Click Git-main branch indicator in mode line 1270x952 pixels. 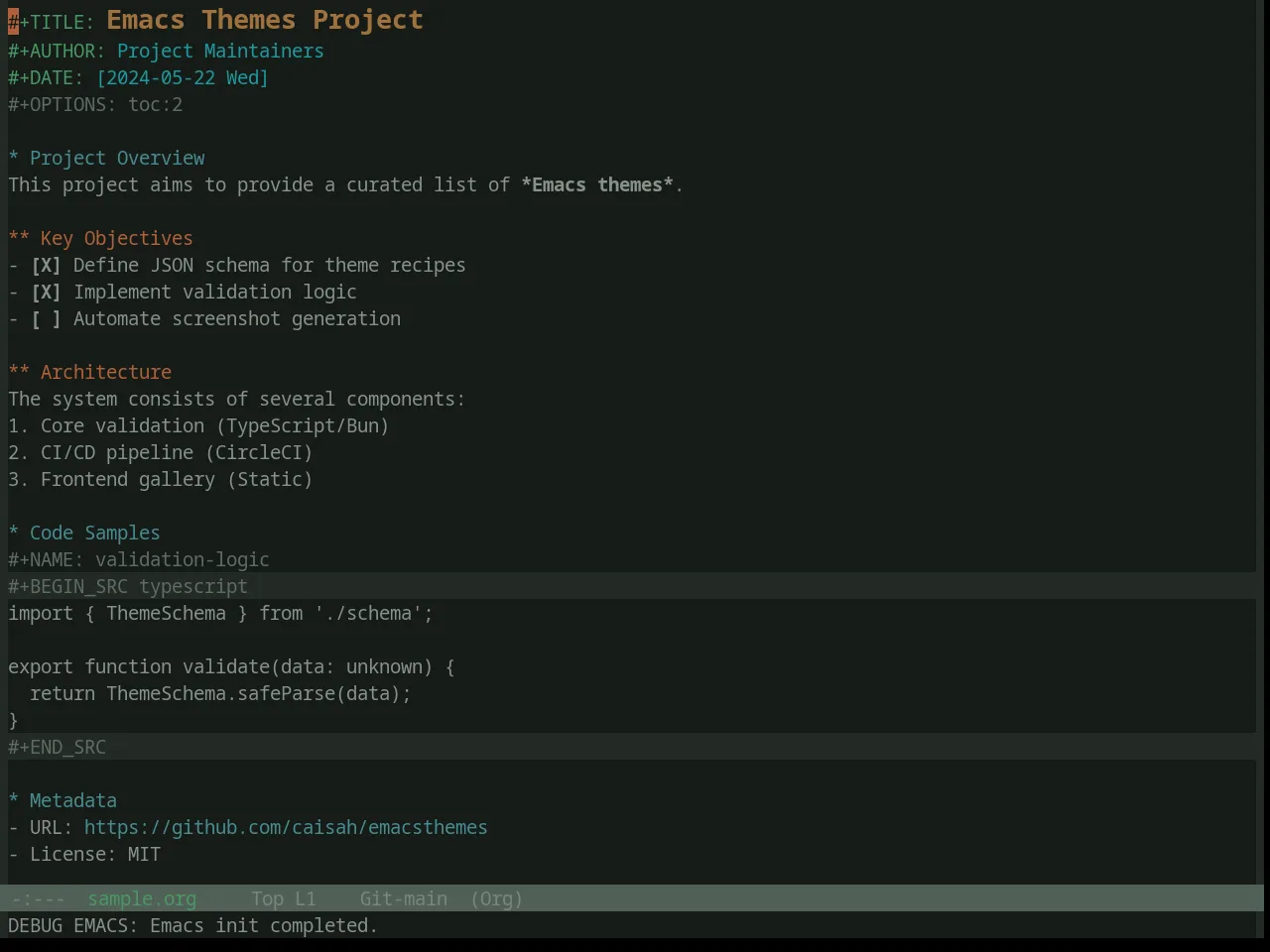point(404,899)
